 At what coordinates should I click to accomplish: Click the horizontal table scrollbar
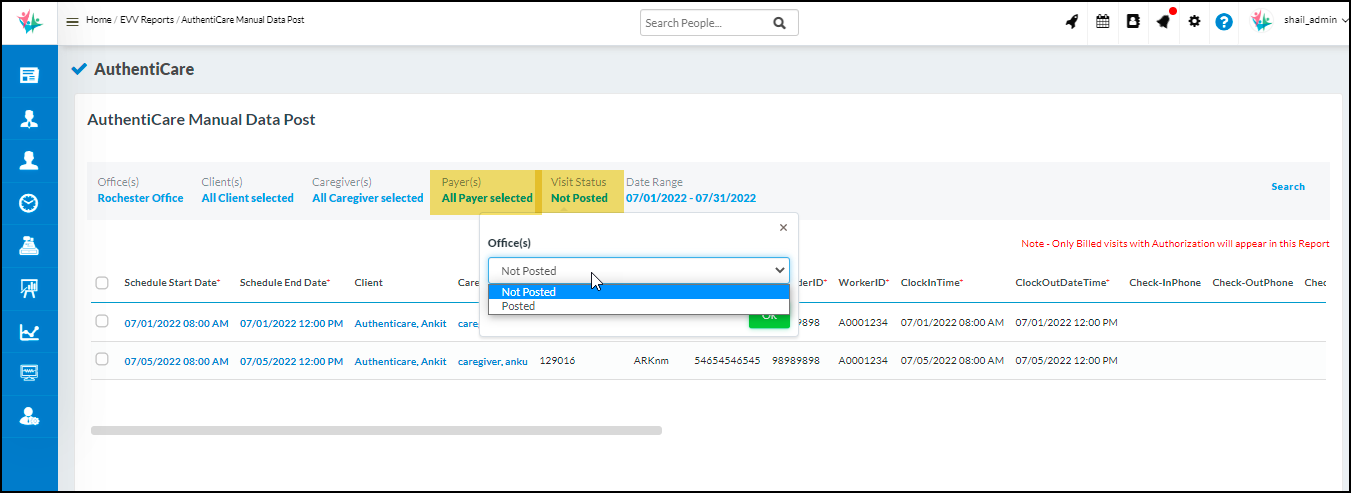(x=376, y=430)
